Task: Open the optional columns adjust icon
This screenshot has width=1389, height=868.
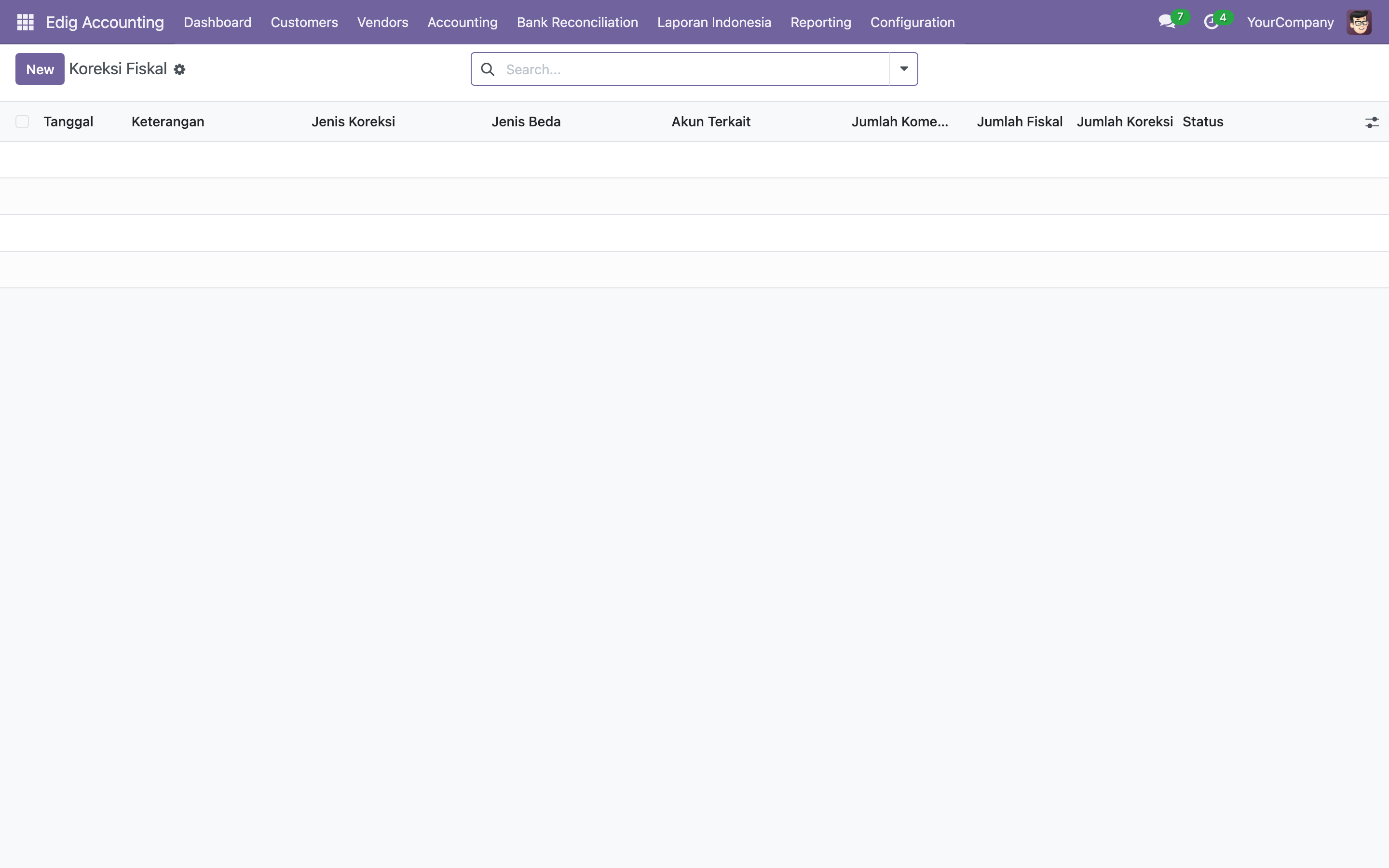Action: [1371, 122]
